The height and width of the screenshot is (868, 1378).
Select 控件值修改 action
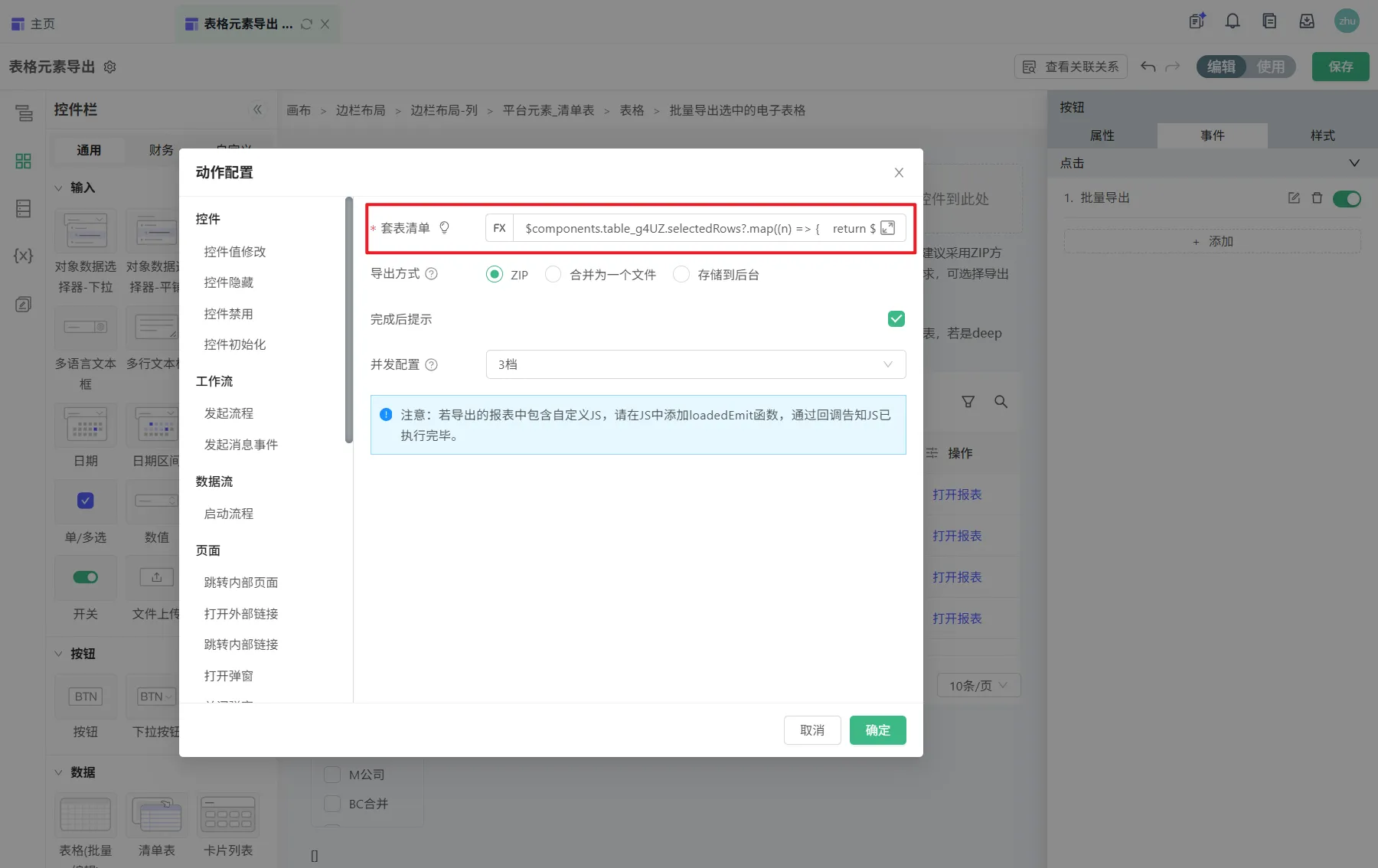pos(235,252)
